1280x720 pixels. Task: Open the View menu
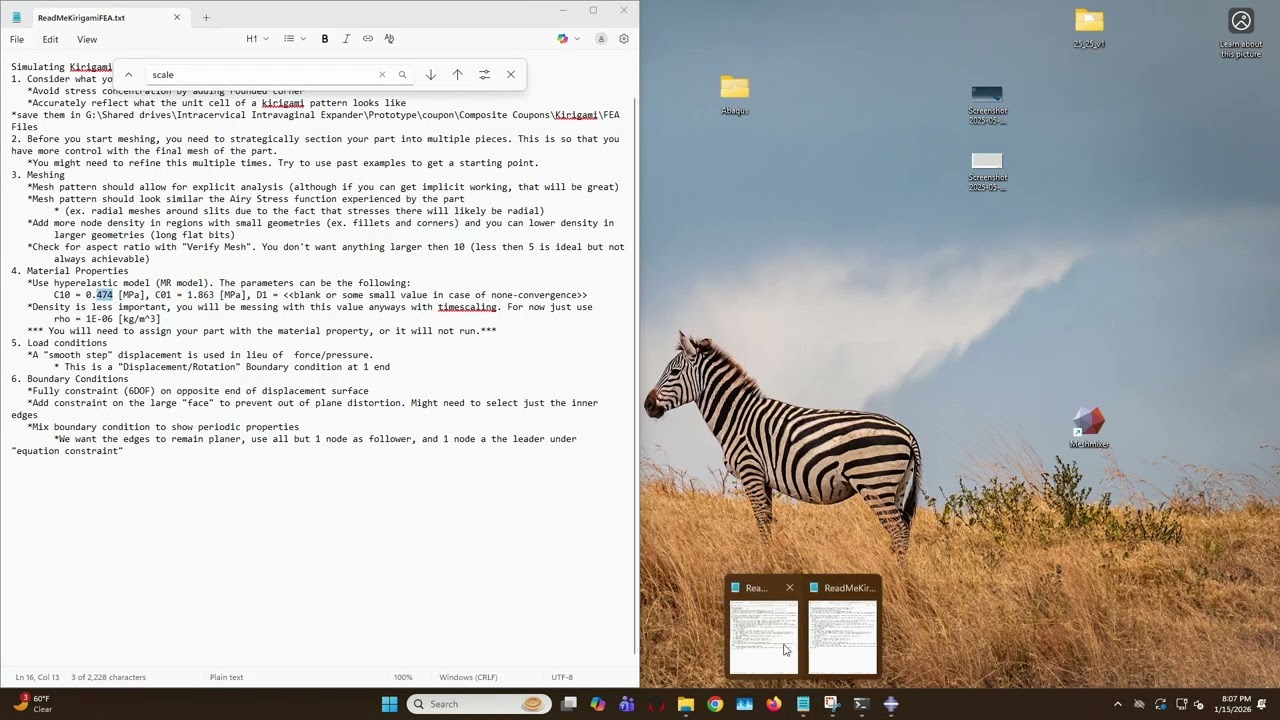click(87, 39)
